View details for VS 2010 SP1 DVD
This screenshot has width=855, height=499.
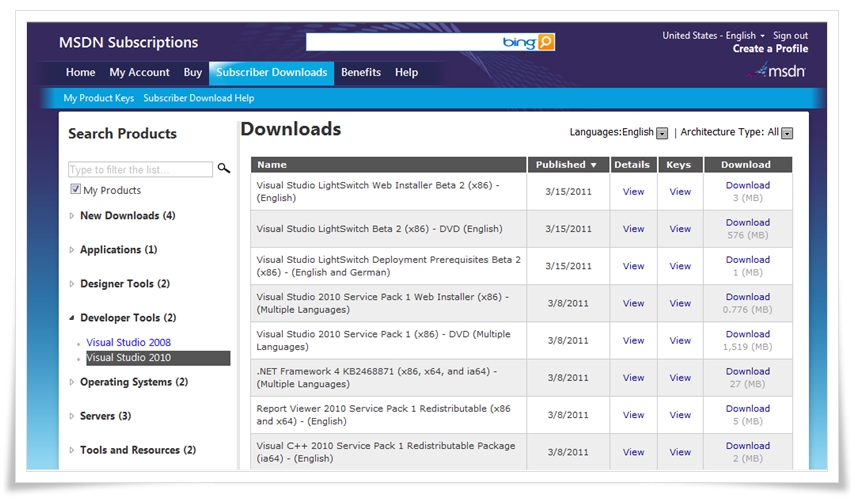(x=633, y=340)
